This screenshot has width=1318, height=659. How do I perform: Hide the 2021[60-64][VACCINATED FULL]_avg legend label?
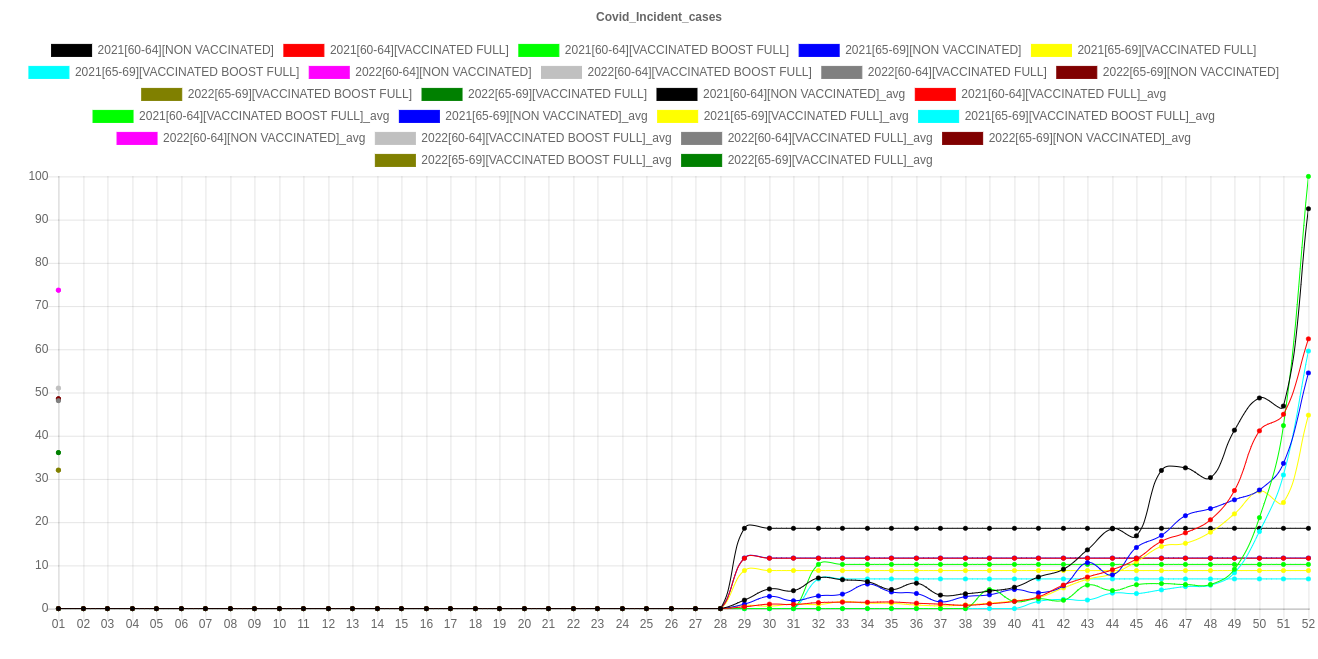click(1063, 94)
